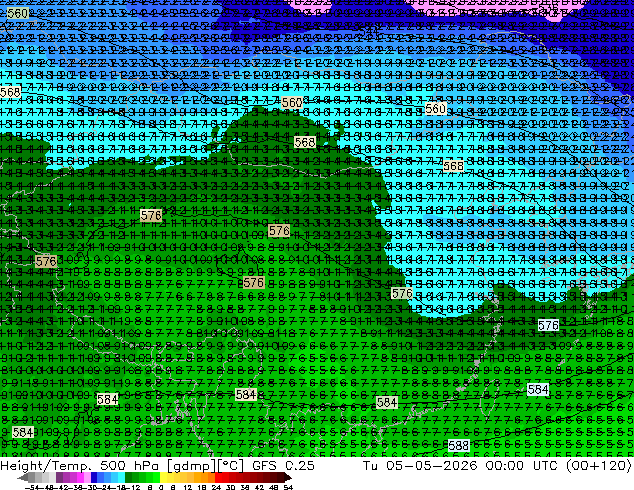The image size is (634, 490).
Task: Click the 576 label with white background
Action: click(548, 325)
